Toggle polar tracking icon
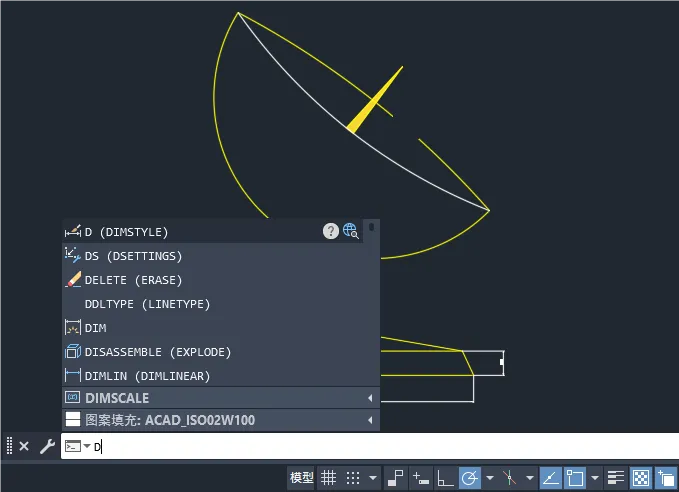The width and height of the screenshot is (679, 492). [x=469, y=478]
